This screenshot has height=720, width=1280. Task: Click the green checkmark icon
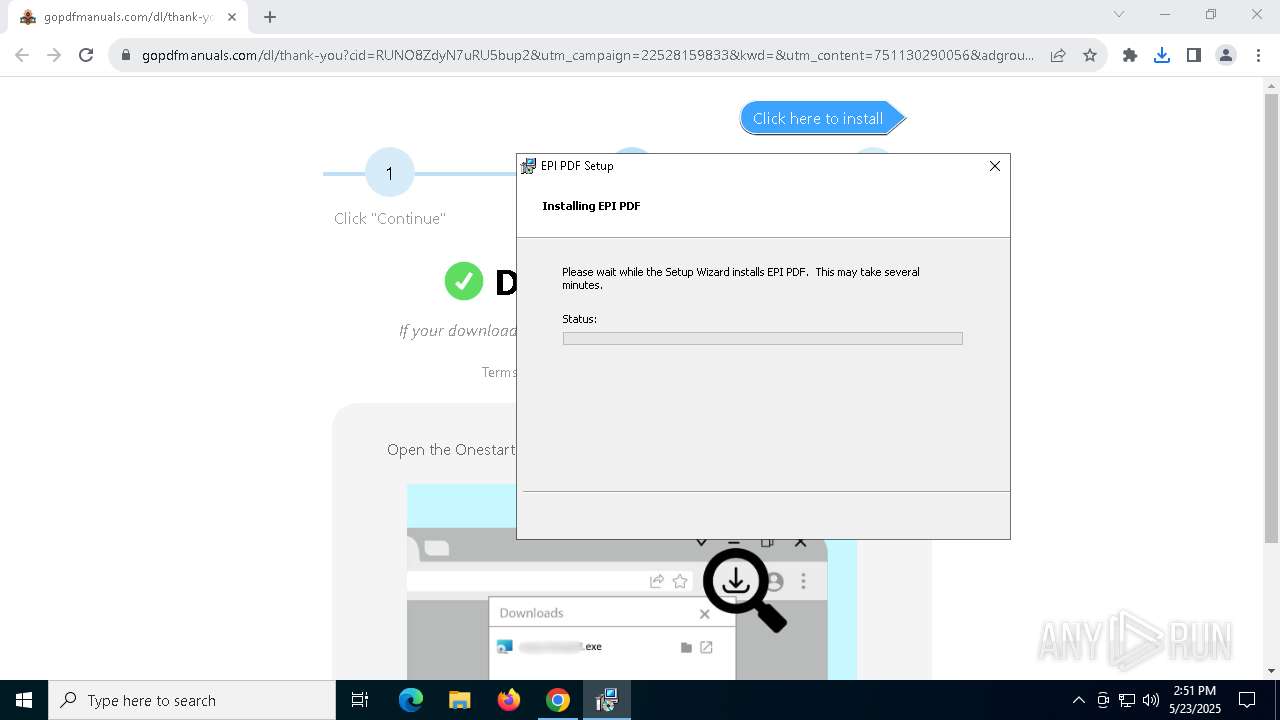click(464, 281)
